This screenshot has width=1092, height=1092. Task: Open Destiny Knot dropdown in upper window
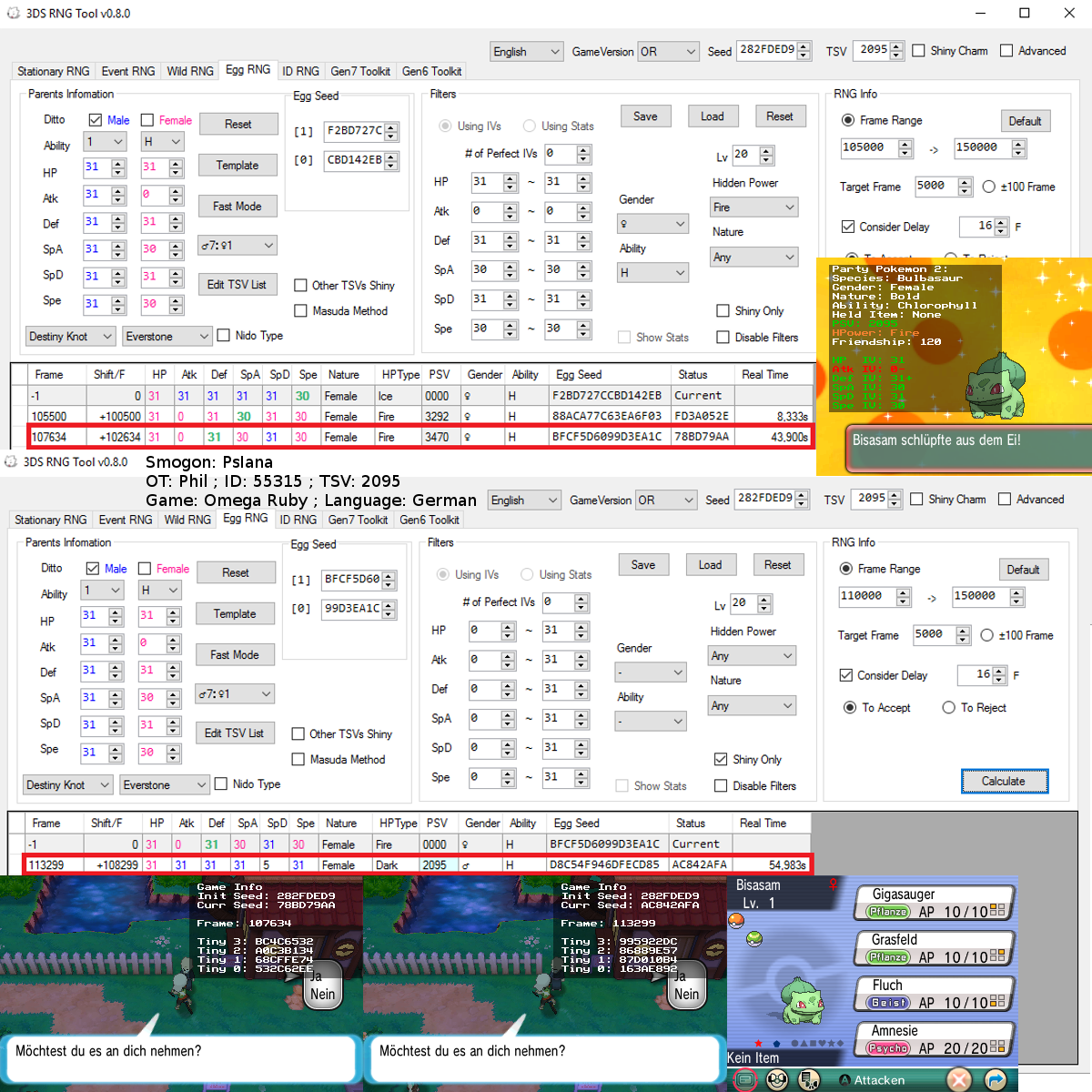pos(71,337)
